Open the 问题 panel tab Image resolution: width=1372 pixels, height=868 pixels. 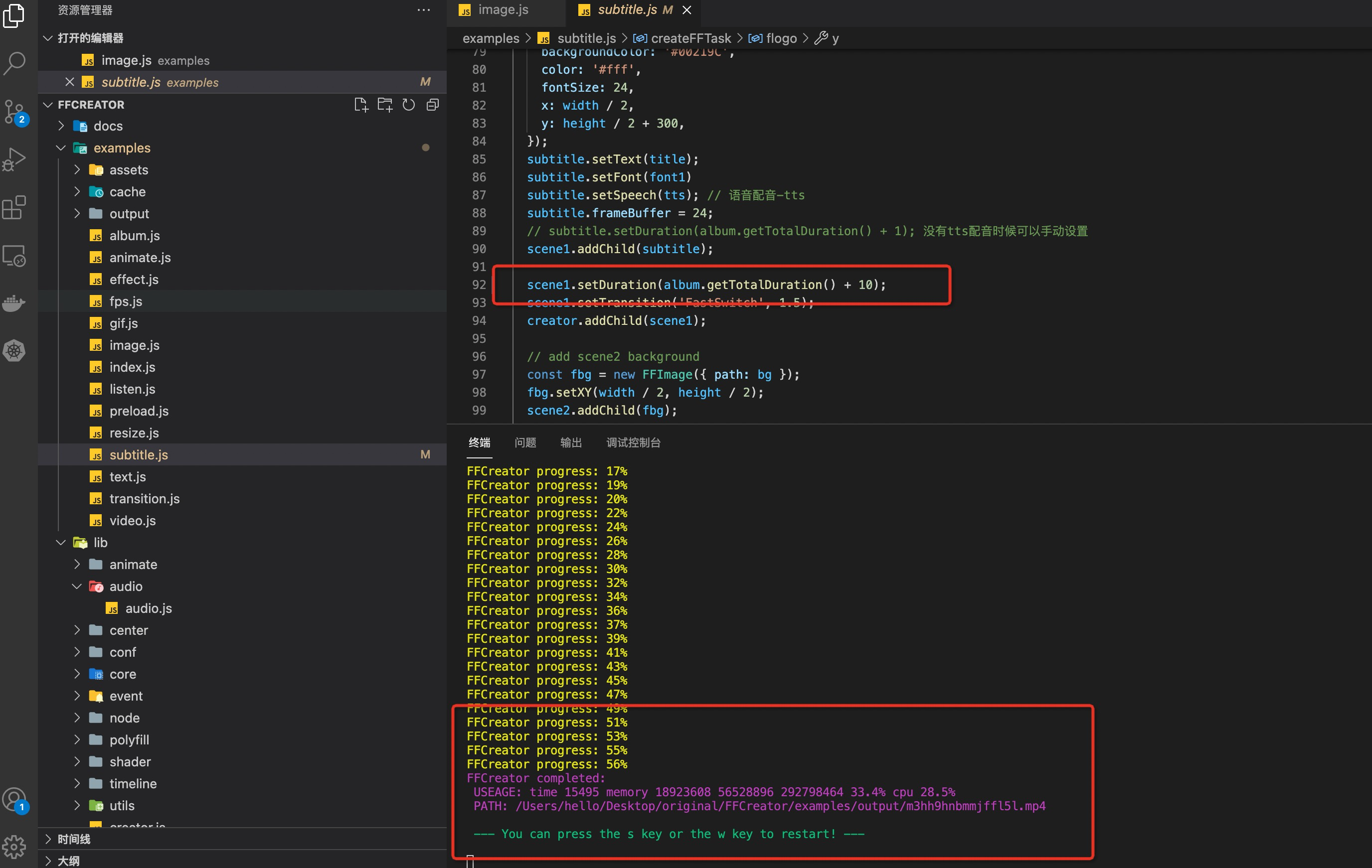point(525,442)
